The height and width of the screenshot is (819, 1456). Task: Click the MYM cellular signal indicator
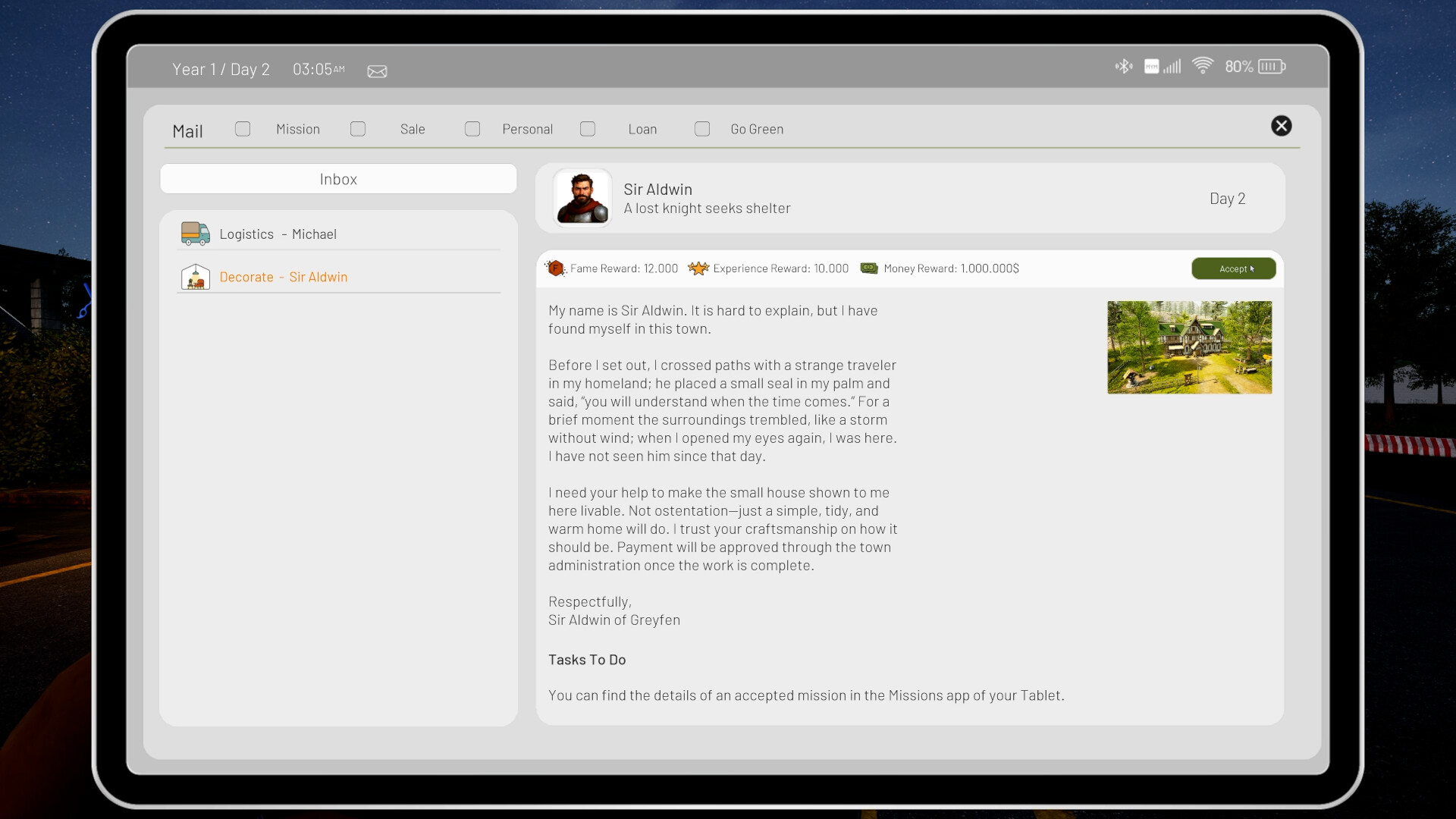(x=1161, y=67)
